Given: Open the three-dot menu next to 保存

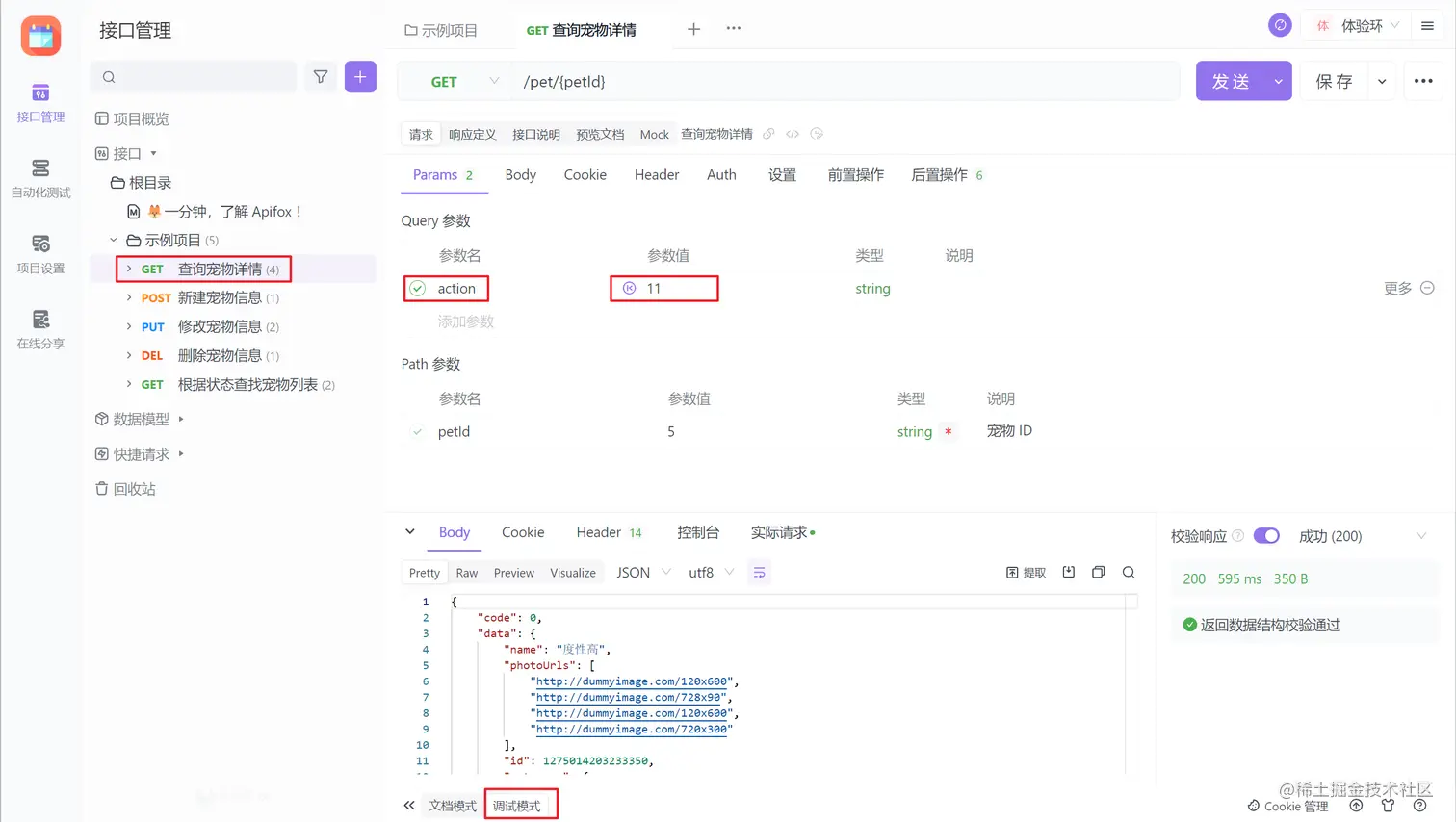Looking at the screenshot, I should [x=1423, y=82].
